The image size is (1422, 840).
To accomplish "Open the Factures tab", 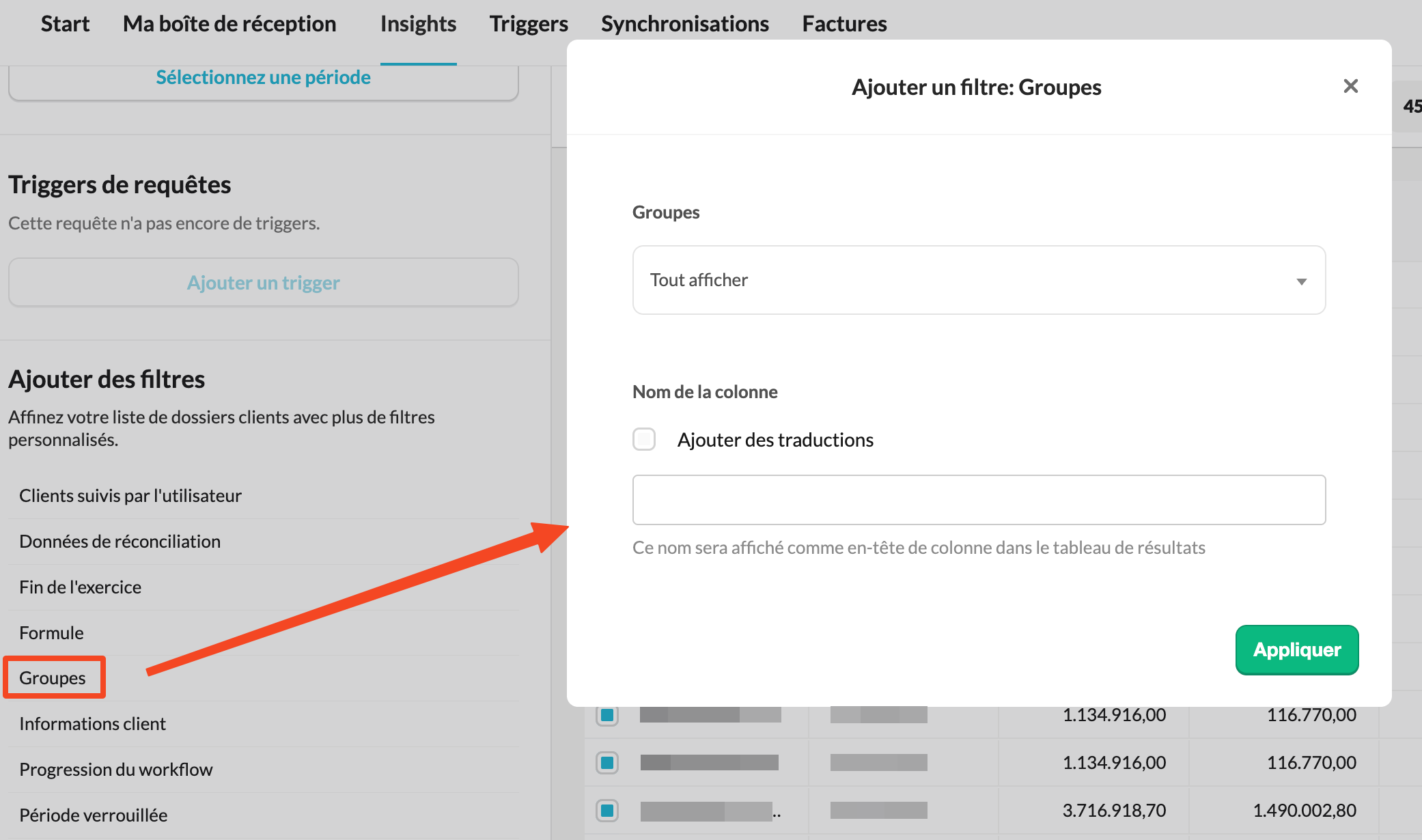I will 844,24.
